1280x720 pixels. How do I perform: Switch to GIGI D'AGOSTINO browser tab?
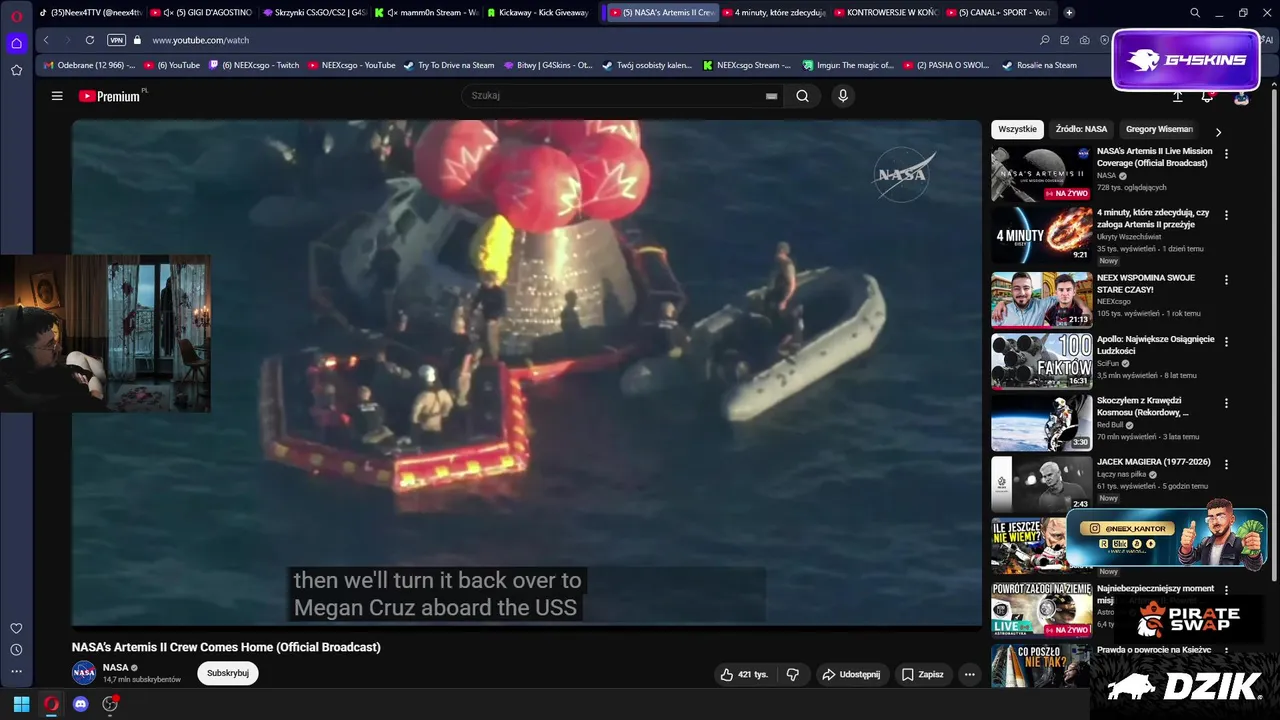[201, 13]
